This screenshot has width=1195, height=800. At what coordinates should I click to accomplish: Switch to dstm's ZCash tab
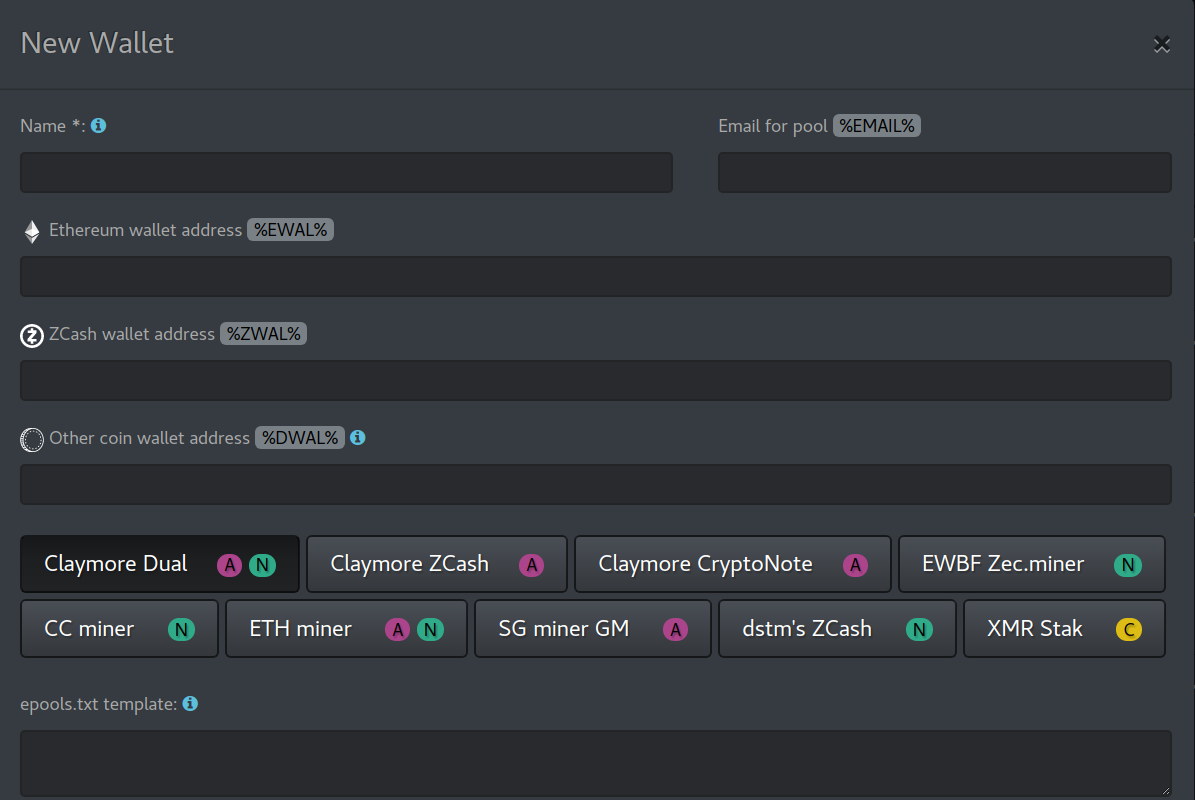click(x=837, y=629)
